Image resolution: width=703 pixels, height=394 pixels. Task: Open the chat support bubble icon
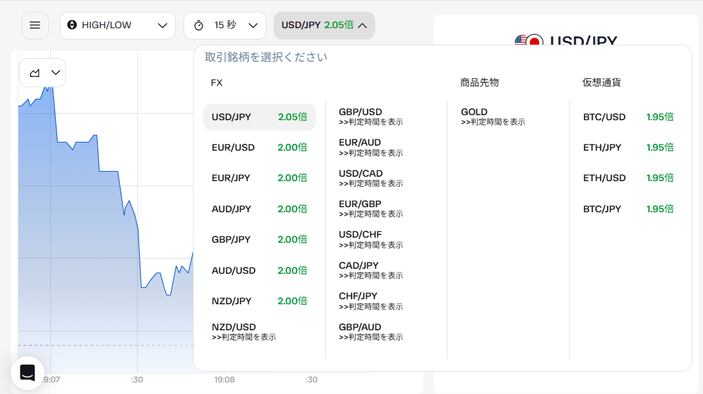tap(27, 372)
